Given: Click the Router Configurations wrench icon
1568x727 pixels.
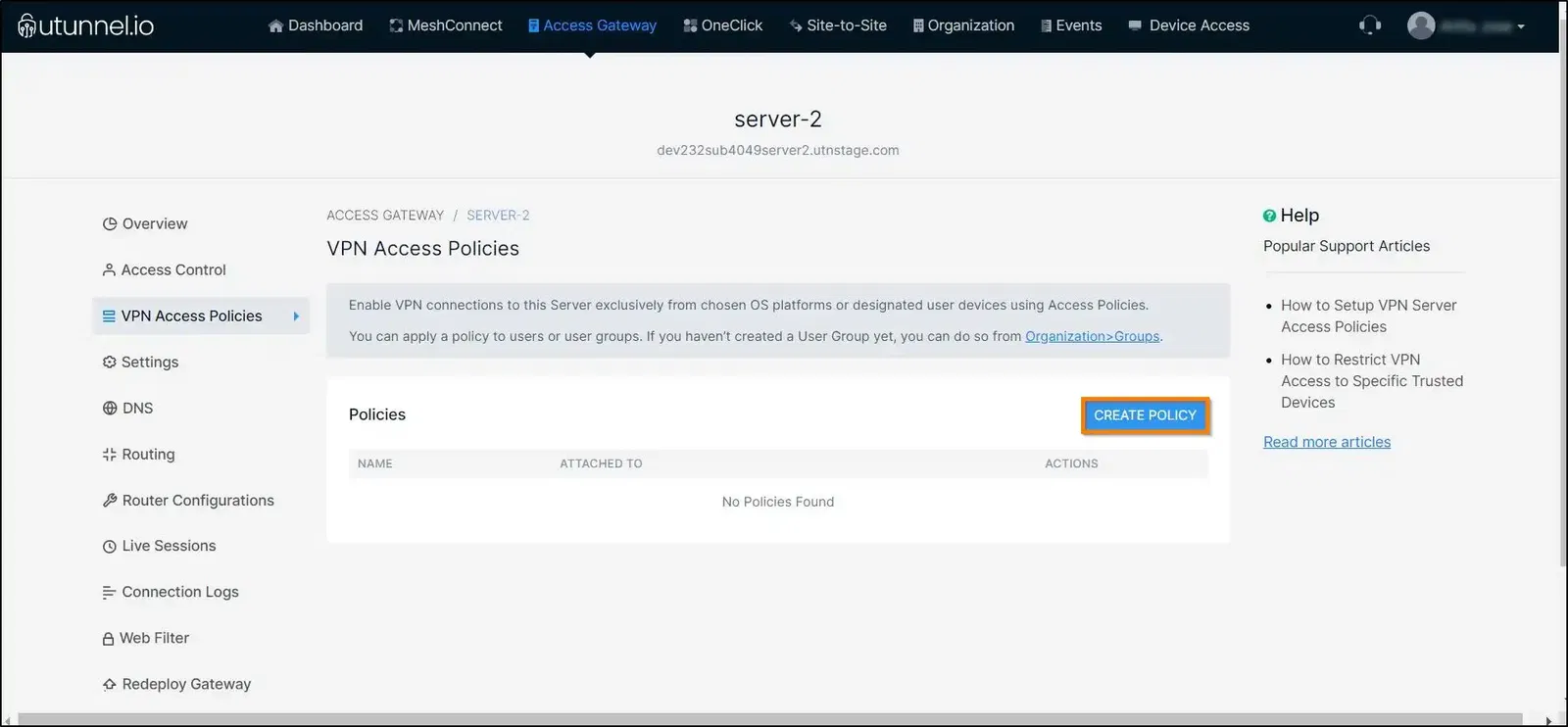Looking at the screenshot, I should tap(110, 500).
